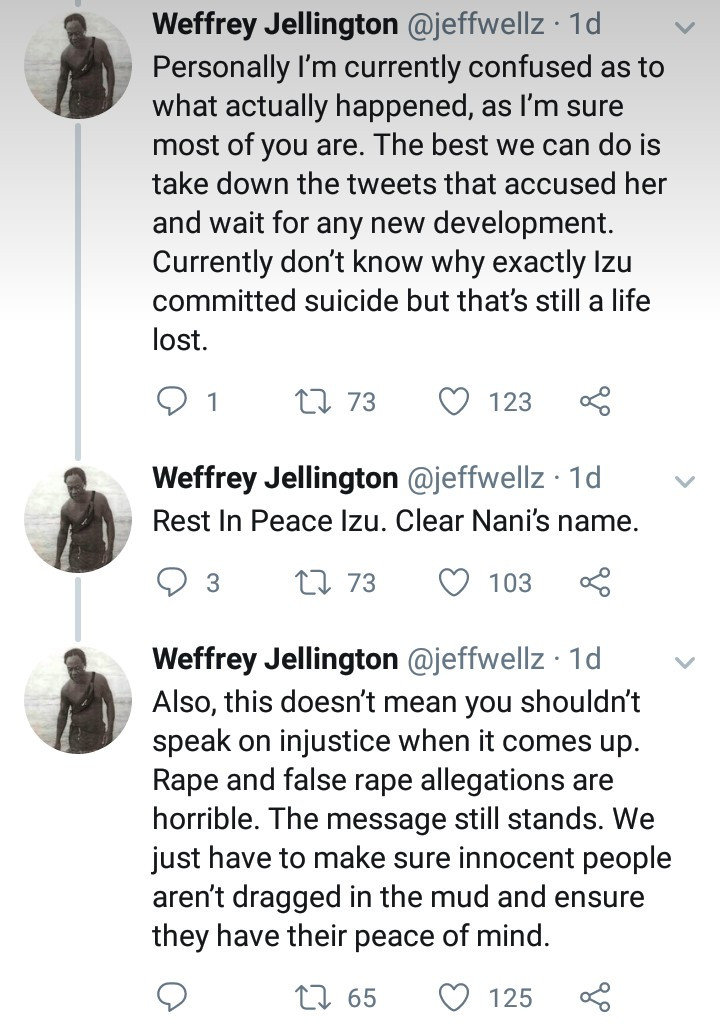Share the 'Rest In Peace Izu' tweet
720x1032 pixels.
pyautogui.click(x=594, y=582)
